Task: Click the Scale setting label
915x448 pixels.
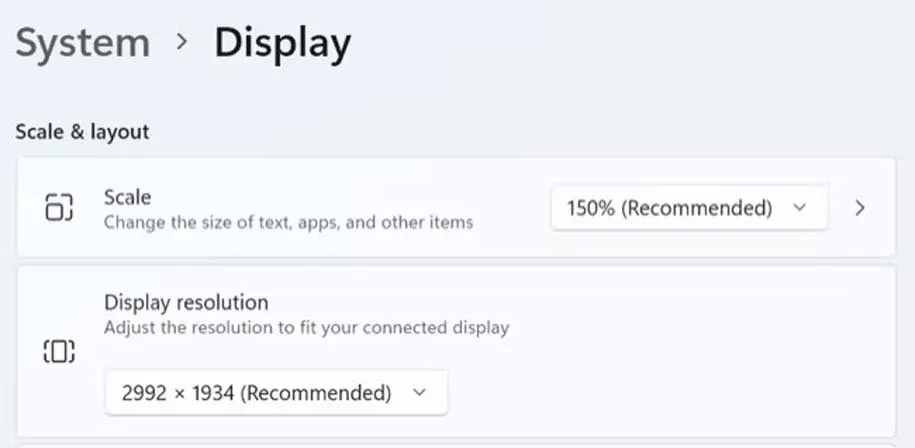Action: (x=127, y=197)
